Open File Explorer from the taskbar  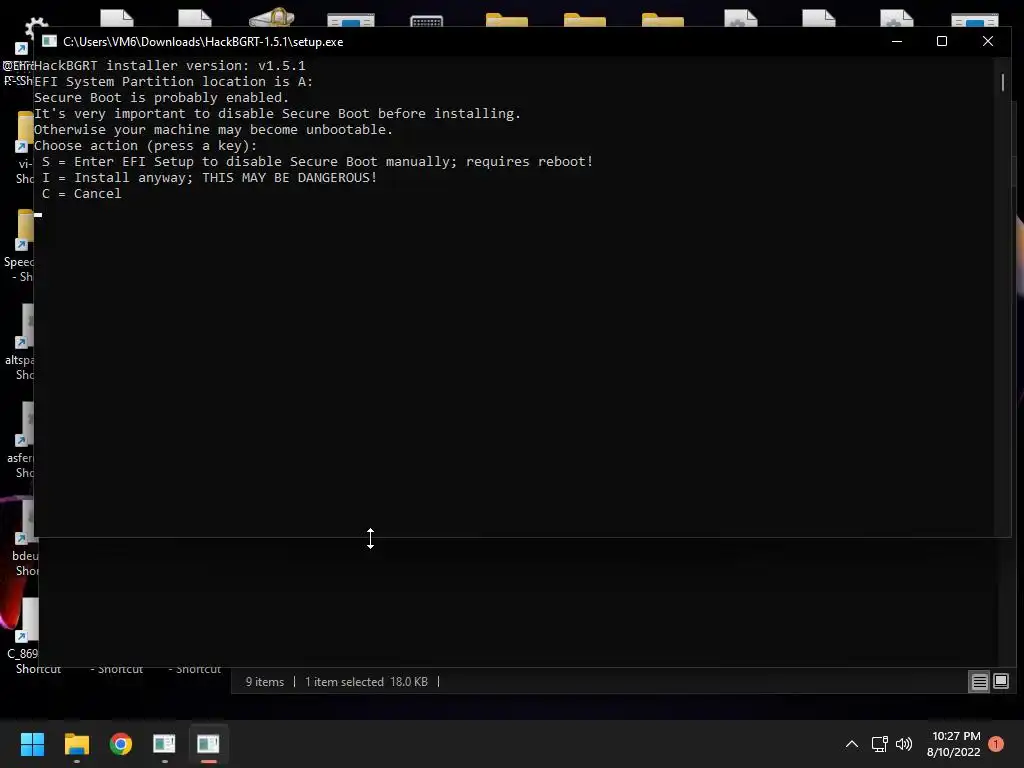[x=76, y=744]
